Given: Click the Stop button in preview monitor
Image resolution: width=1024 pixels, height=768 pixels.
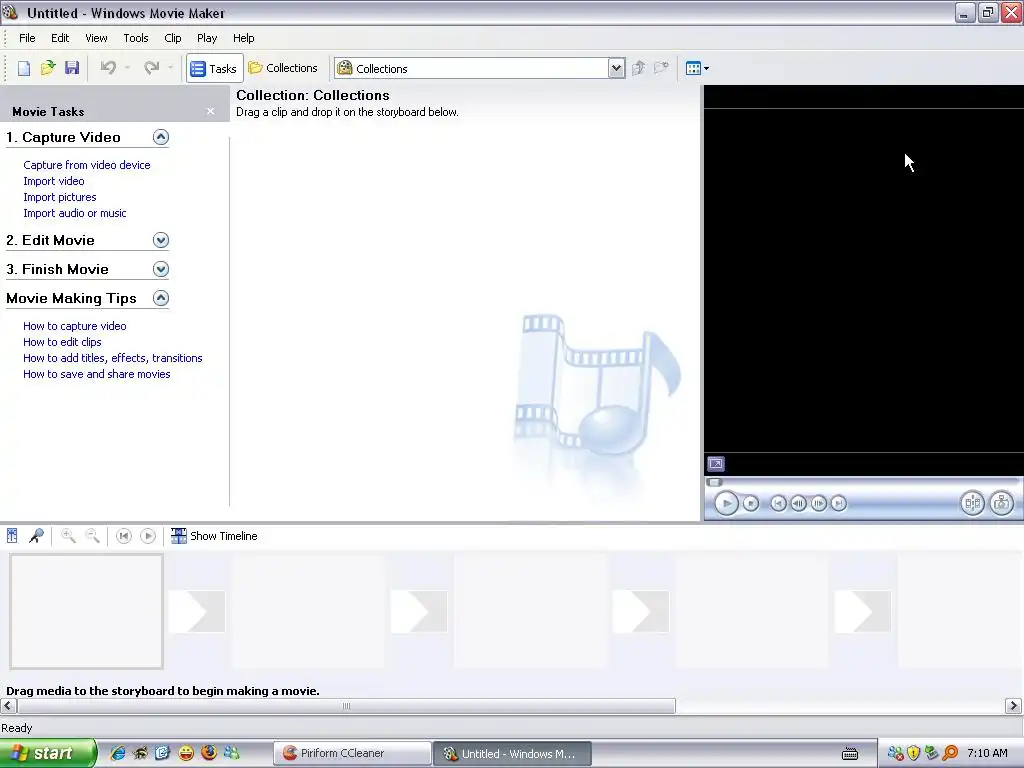Looking at the screenshot, I should click(751, 504).
